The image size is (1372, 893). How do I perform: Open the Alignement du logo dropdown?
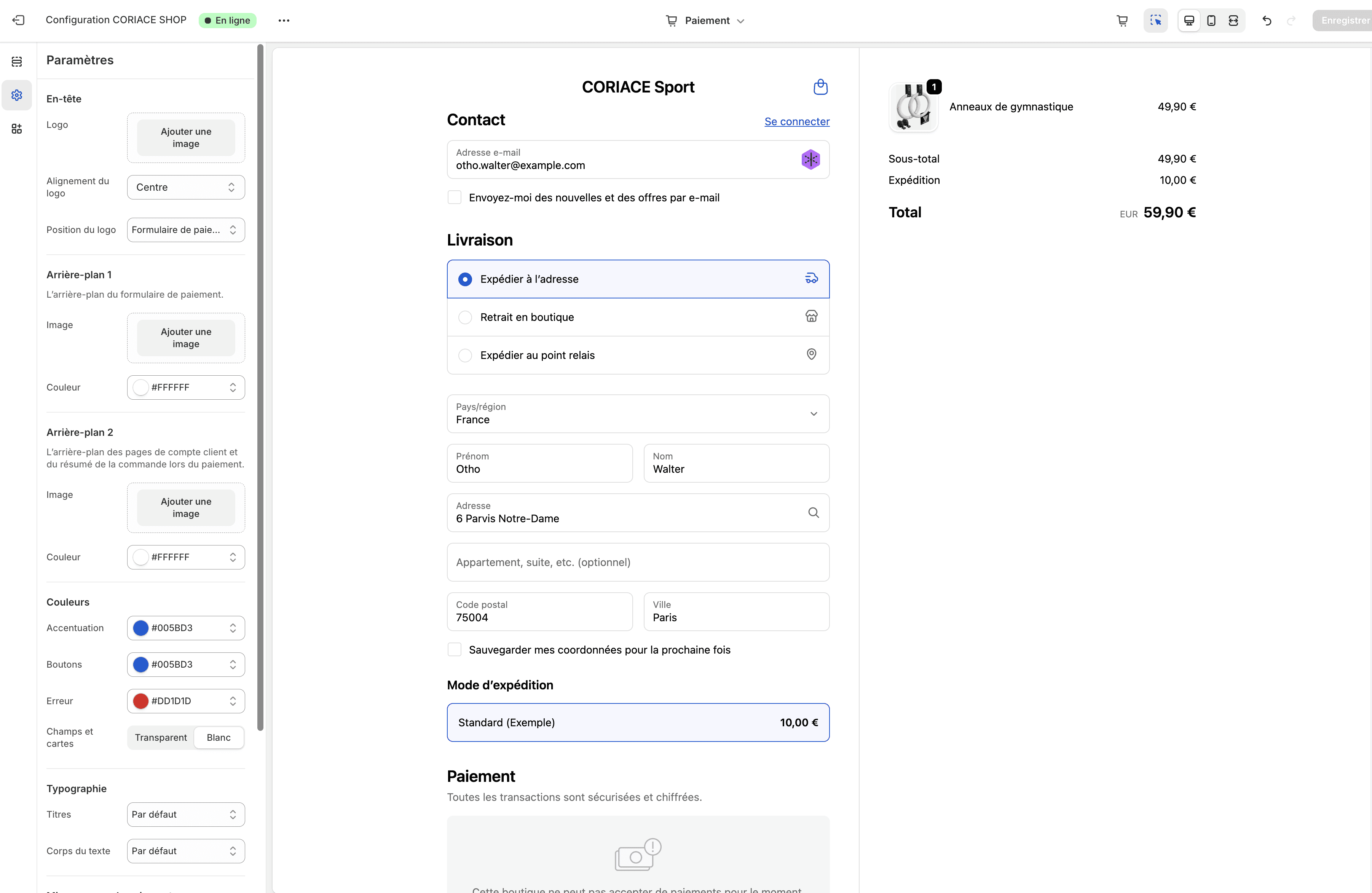point(186,187)
